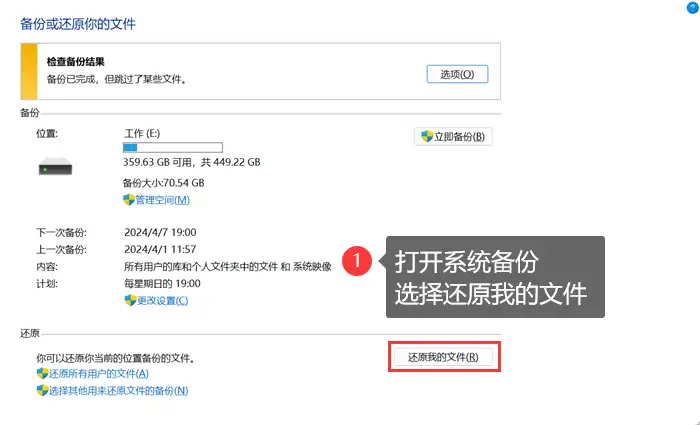Viewport: 700px width, 425px height.
Task: Click the 检查备份结果 heading text
Action: point(75,62)
